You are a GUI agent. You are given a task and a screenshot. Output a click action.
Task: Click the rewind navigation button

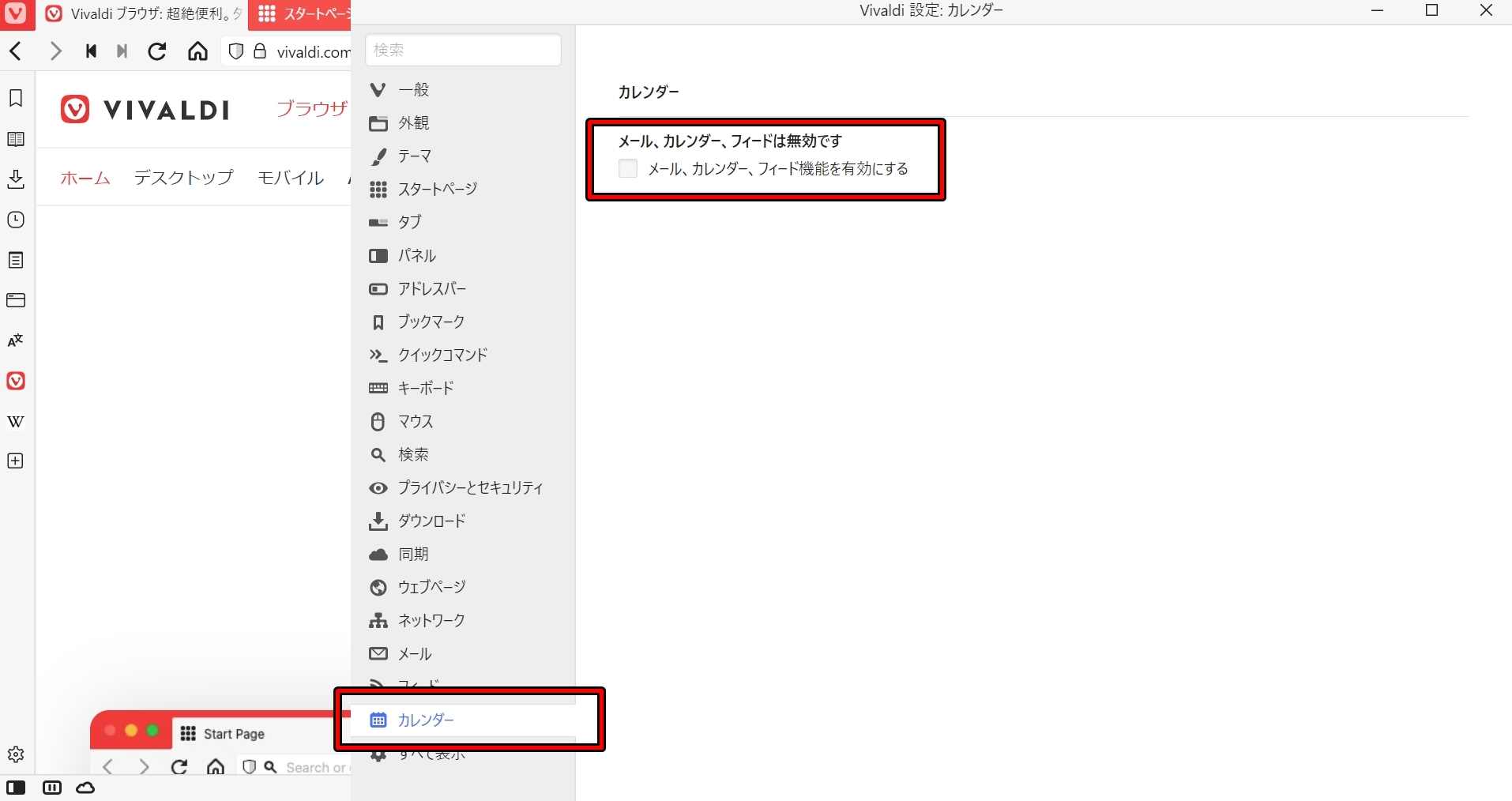tap(91, 51)
